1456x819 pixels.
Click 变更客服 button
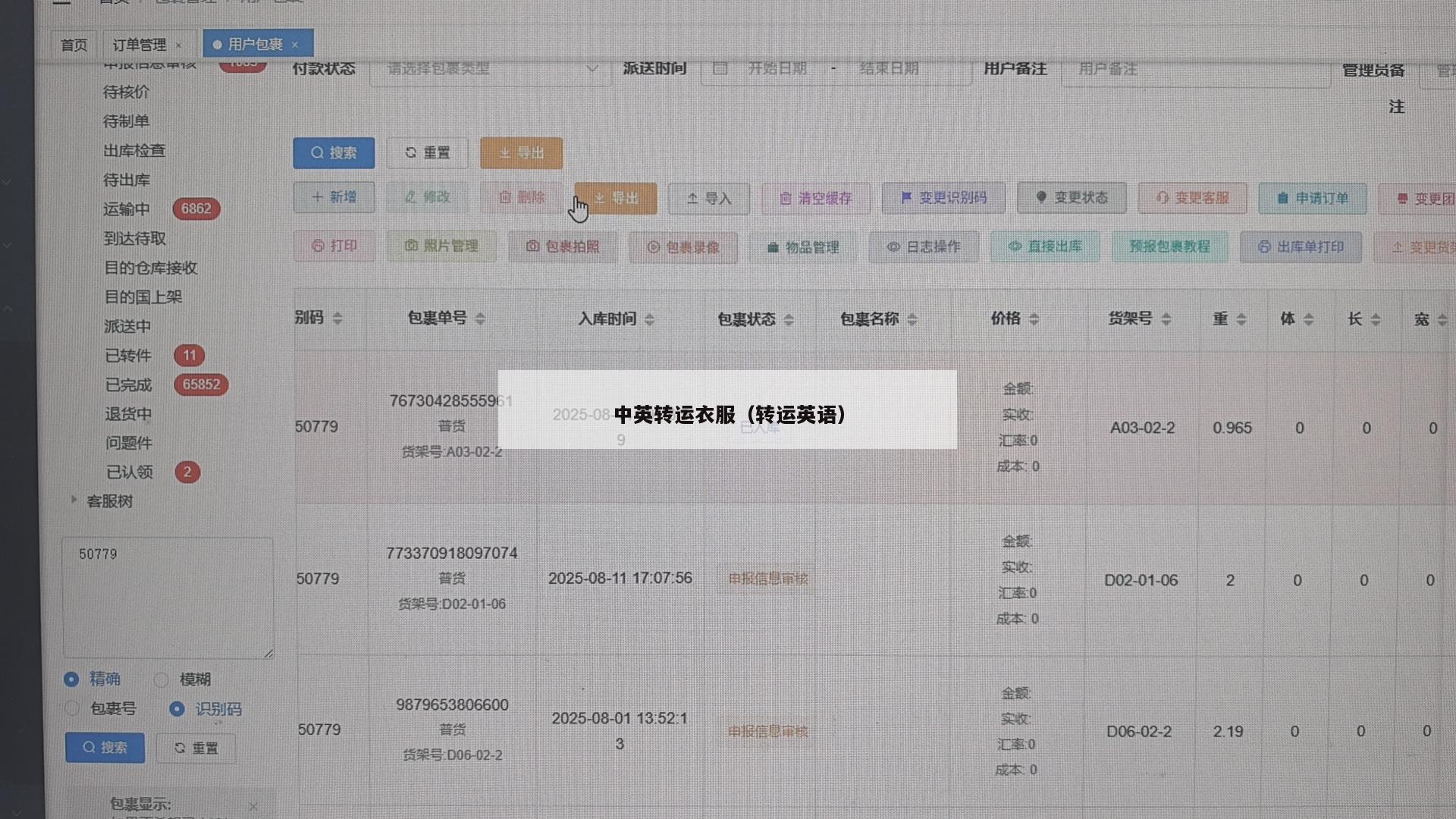coord(1192,198)
